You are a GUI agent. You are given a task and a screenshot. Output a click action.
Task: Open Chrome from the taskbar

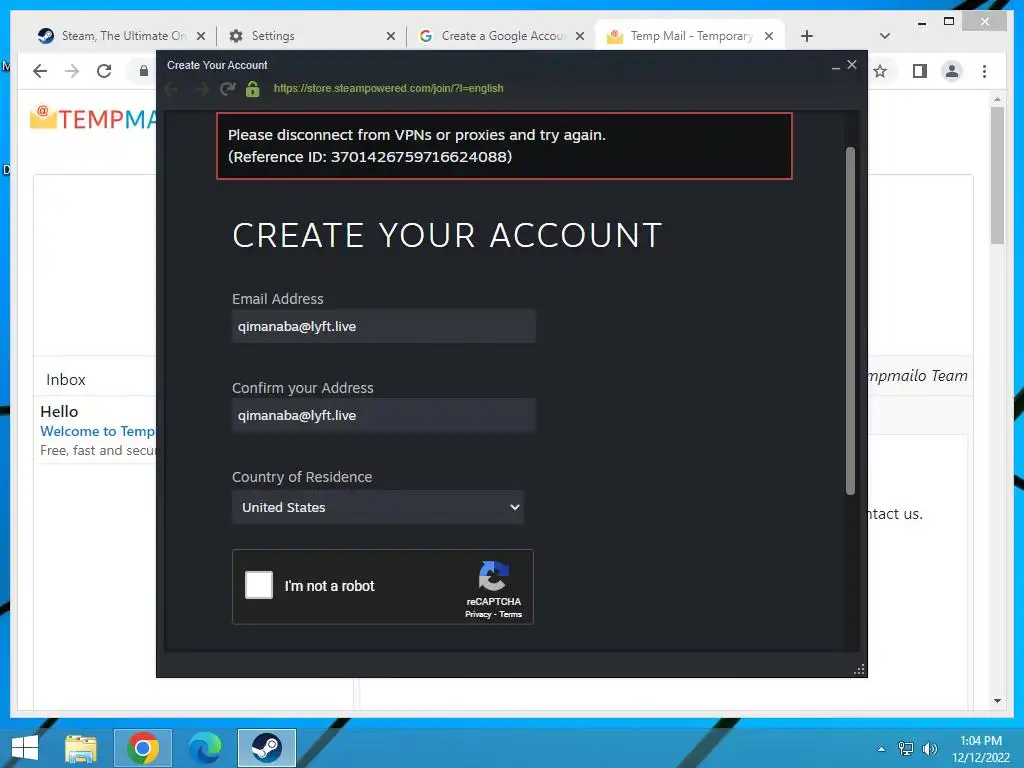(143, 748)
